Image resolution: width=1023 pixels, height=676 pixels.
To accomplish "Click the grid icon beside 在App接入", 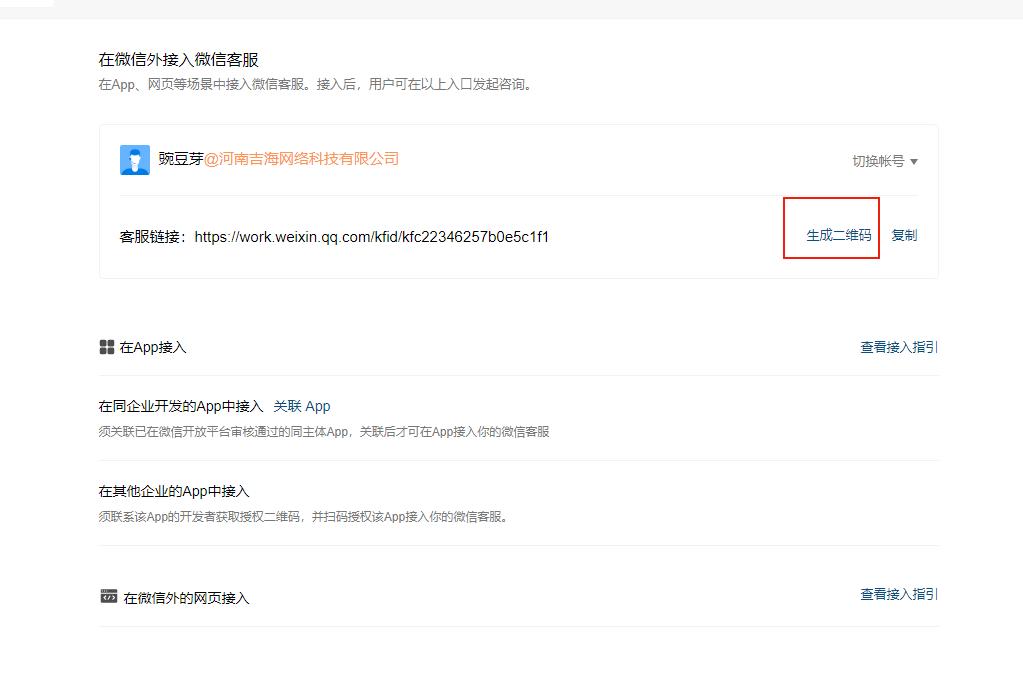I will [105, 346].
